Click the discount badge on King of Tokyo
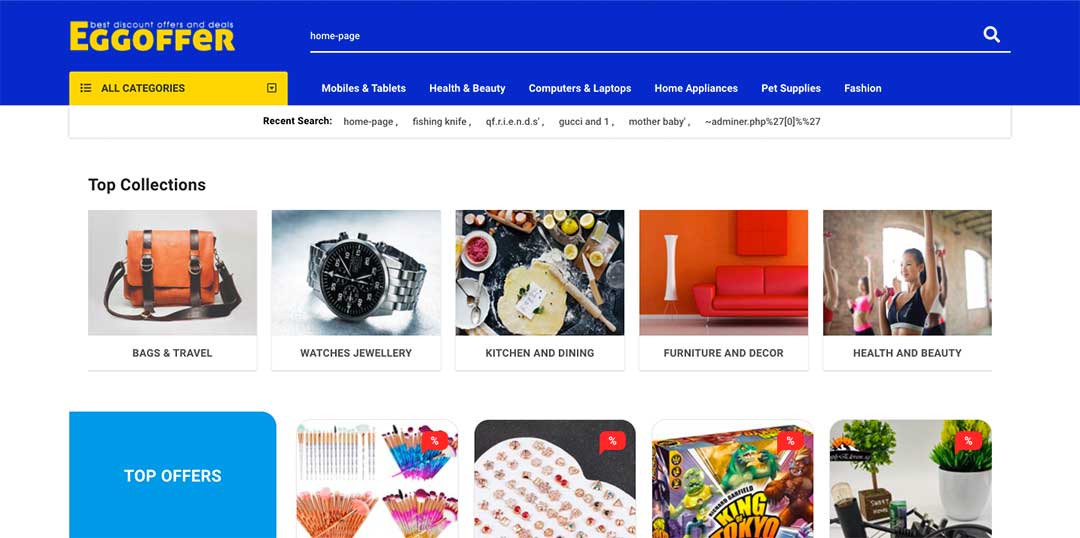The height and width of the screenshot is (538, 1080). click(790, 442)
